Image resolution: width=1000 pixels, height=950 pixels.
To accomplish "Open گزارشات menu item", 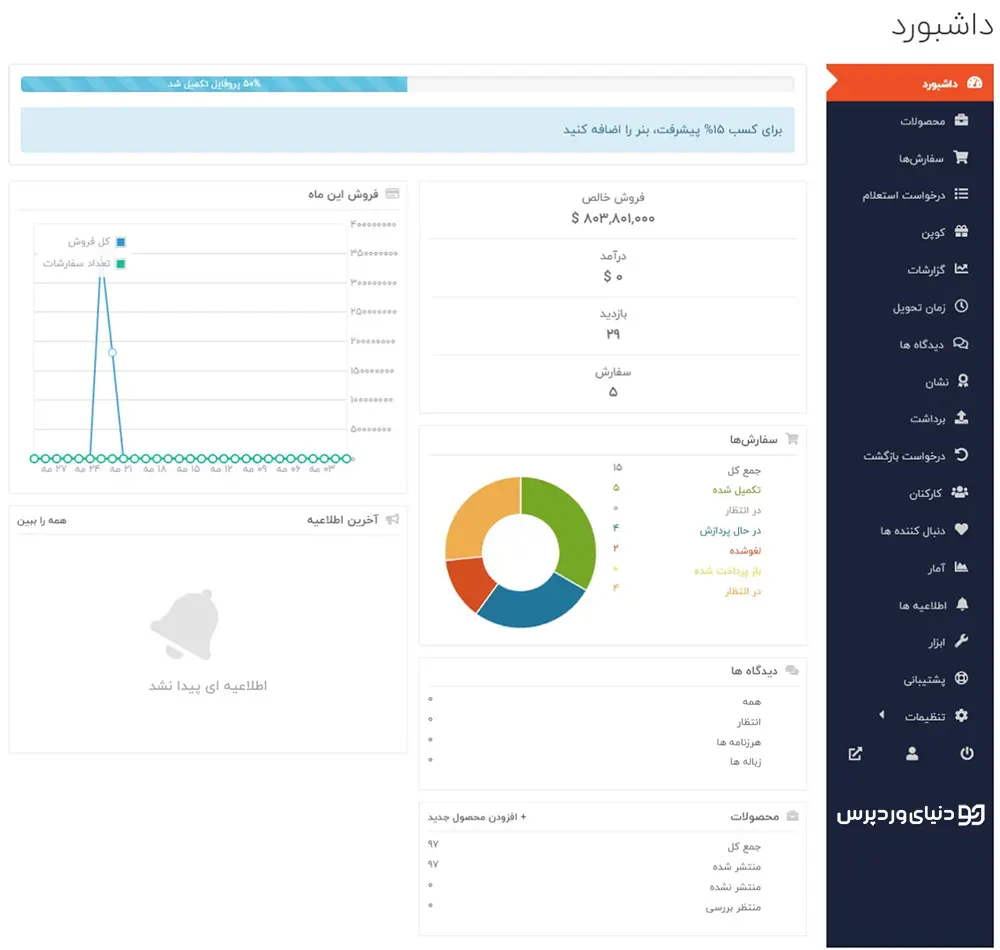I will pyautogui.click(x=909, y=269).
